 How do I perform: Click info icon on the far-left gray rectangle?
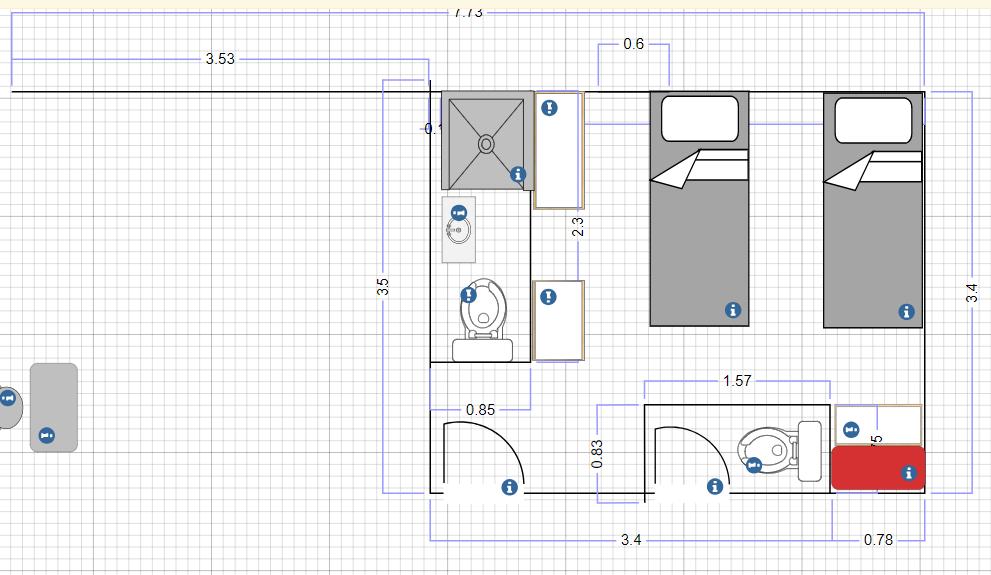46,435
